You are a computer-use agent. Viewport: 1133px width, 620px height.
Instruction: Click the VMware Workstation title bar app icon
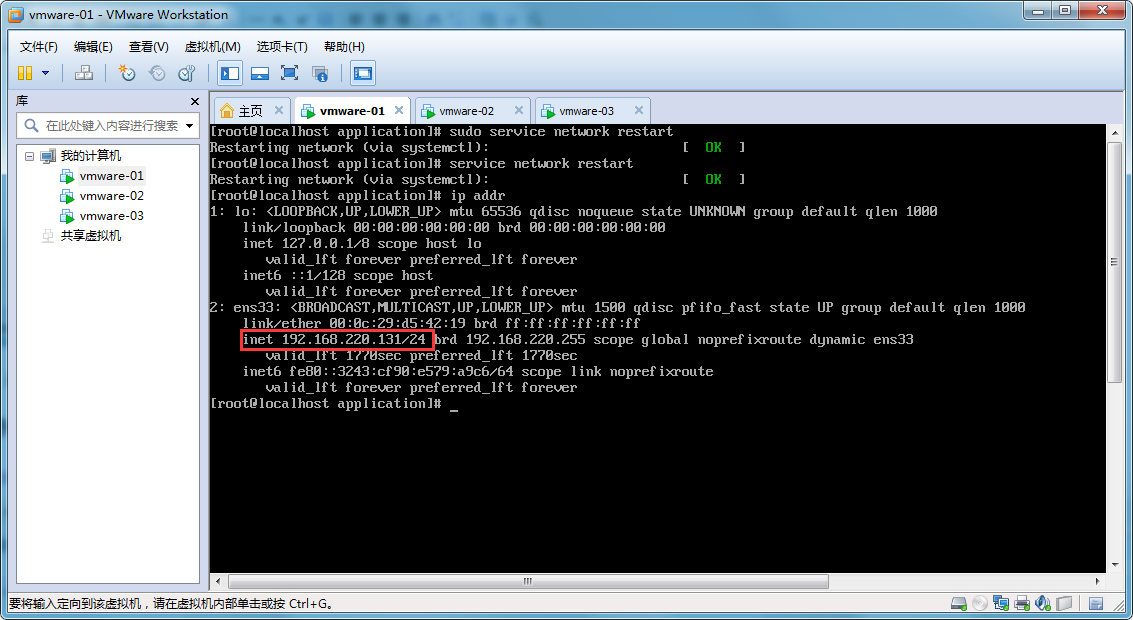tap(15, 14)
